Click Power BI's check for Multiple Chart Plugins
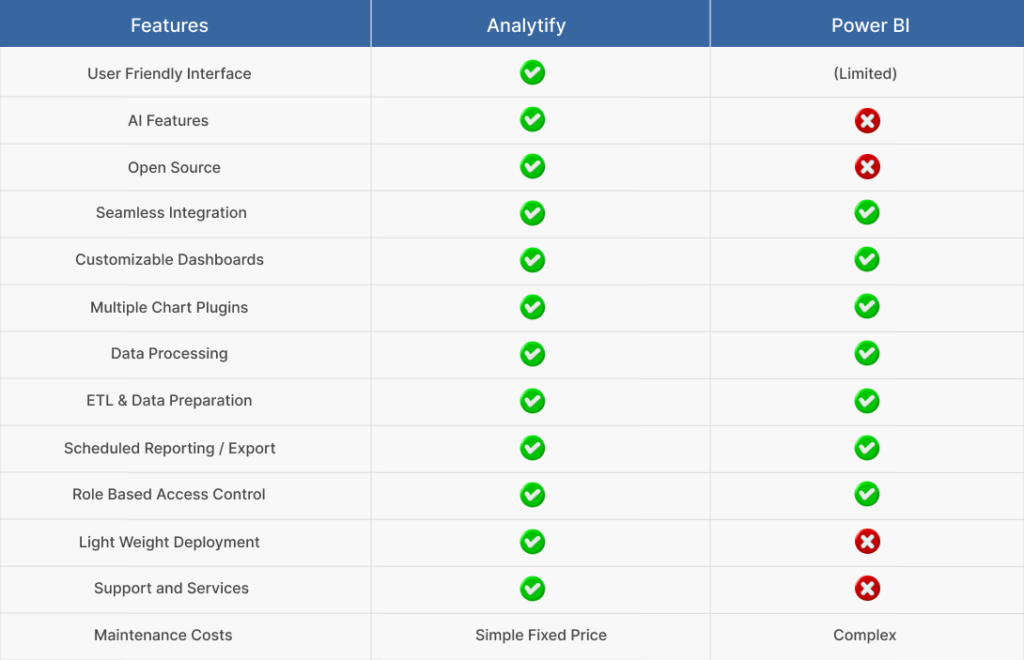The width and height of the screenshot is (1024, 660). coord(867,306)
